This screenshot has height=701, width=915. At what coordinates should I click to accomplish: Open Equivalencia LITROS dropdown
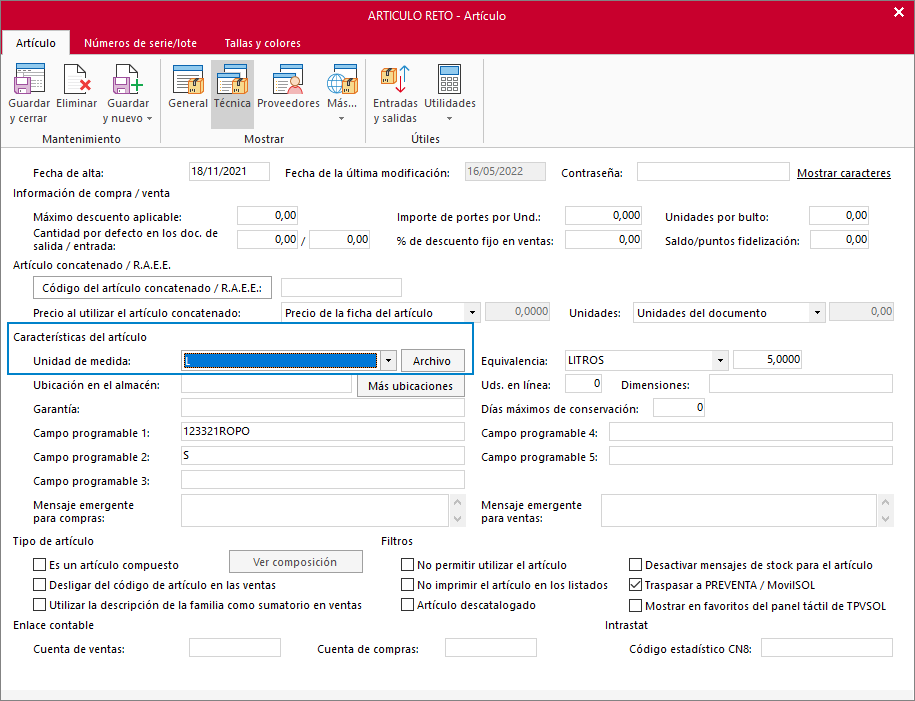click(721, 360)
